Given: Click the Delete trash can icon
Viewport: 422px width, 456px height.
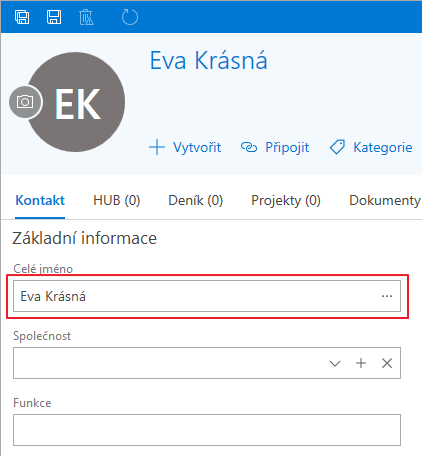Looking at the screenshot, I should click(86, 17).
